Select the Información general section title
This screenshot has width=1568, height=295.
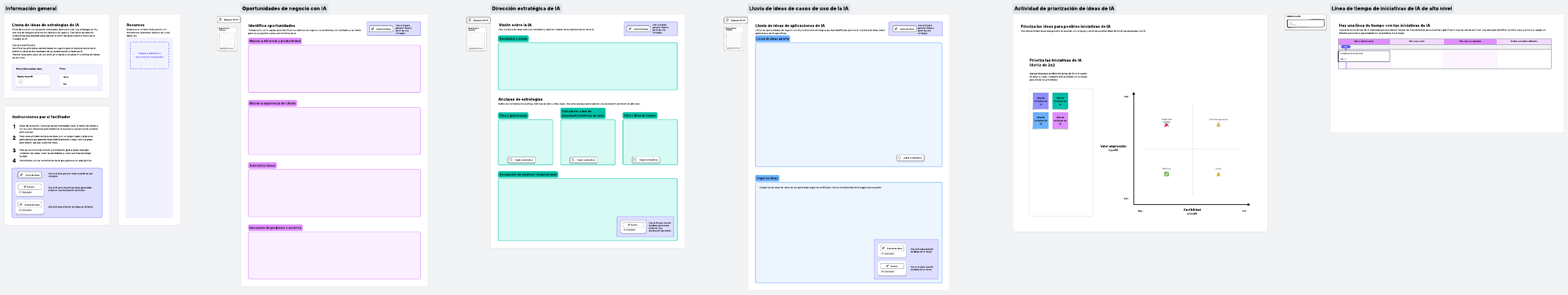click(x=31, y=8)
